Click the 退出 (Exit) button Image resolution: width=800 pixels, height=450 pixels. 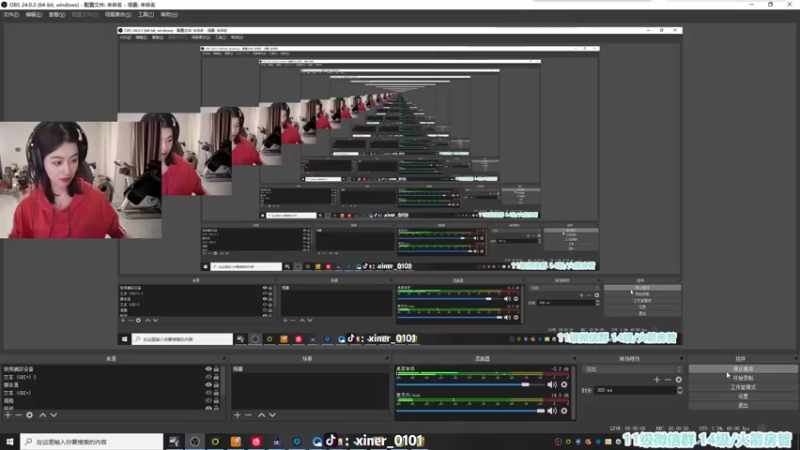[x=743, y=406]
